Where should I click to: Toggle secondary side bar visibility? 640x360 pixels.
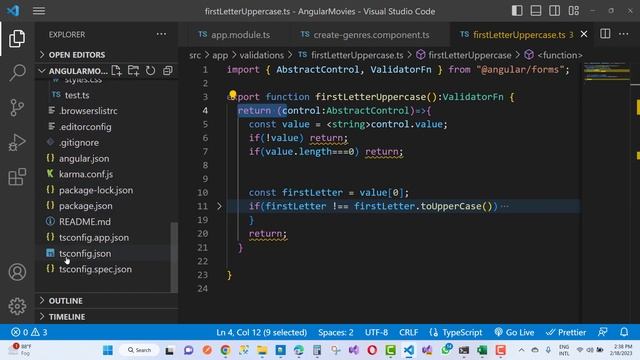click(555, 11)
